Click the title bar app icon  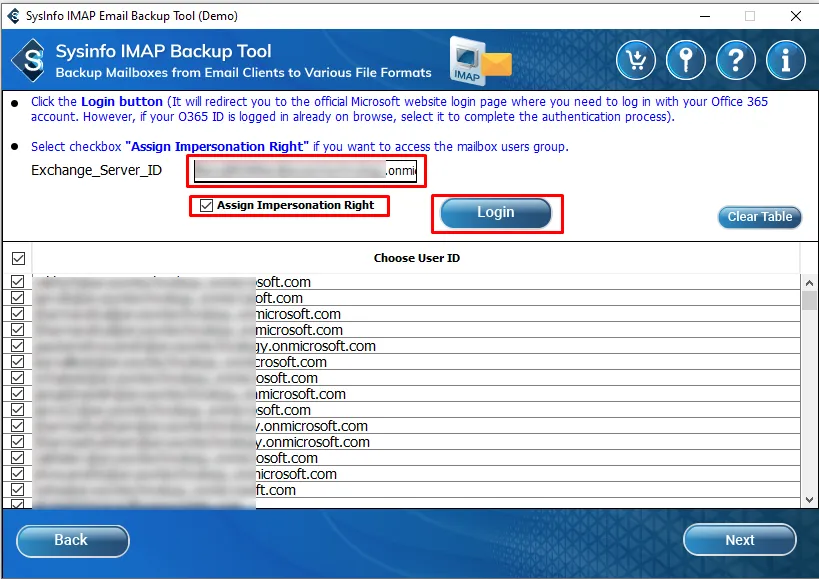pyautogui.click(x=14, y=16)
